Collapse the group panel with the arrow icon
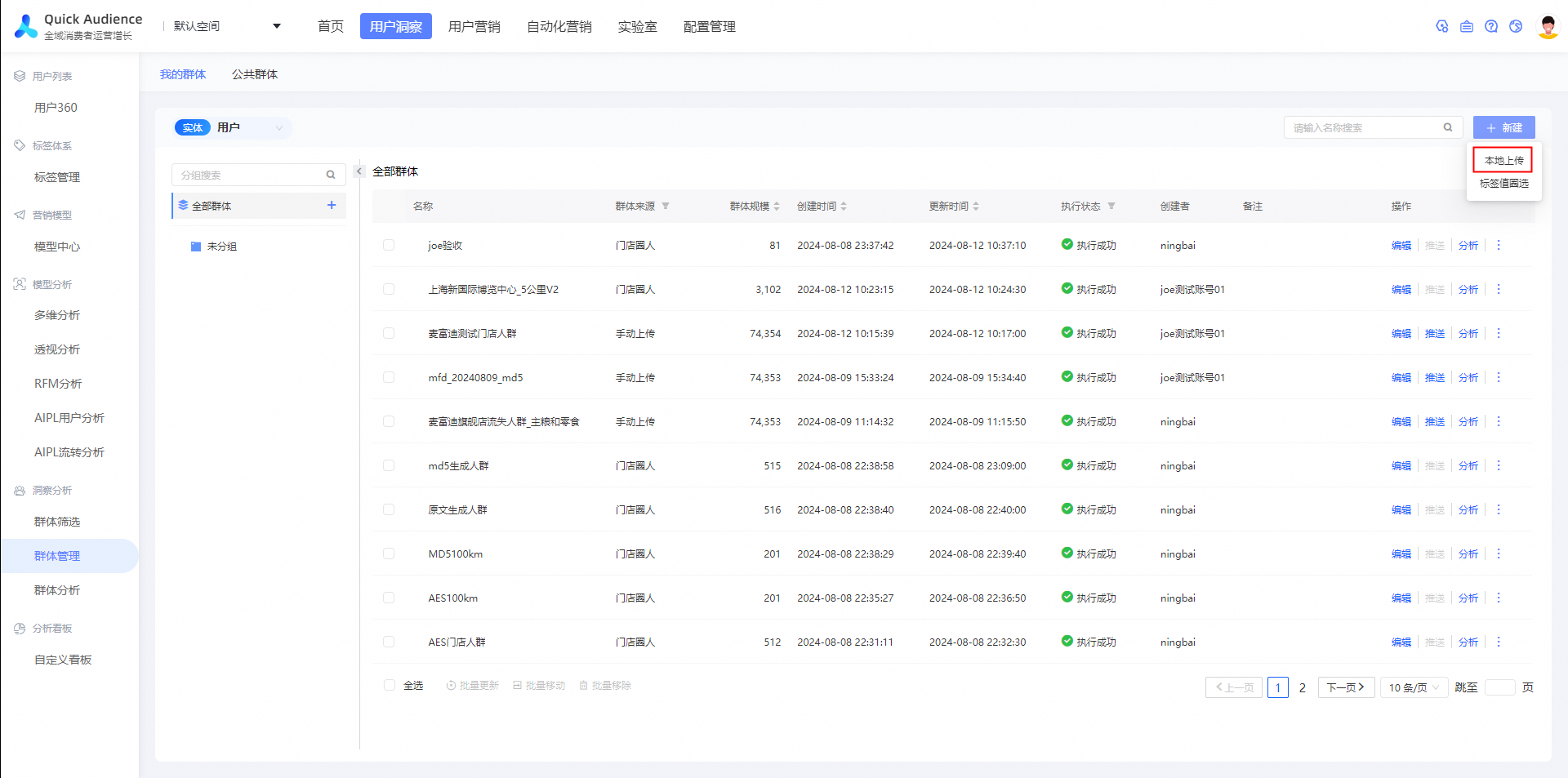The width and height of the screenshot is (1568, 778). [359, 171]
